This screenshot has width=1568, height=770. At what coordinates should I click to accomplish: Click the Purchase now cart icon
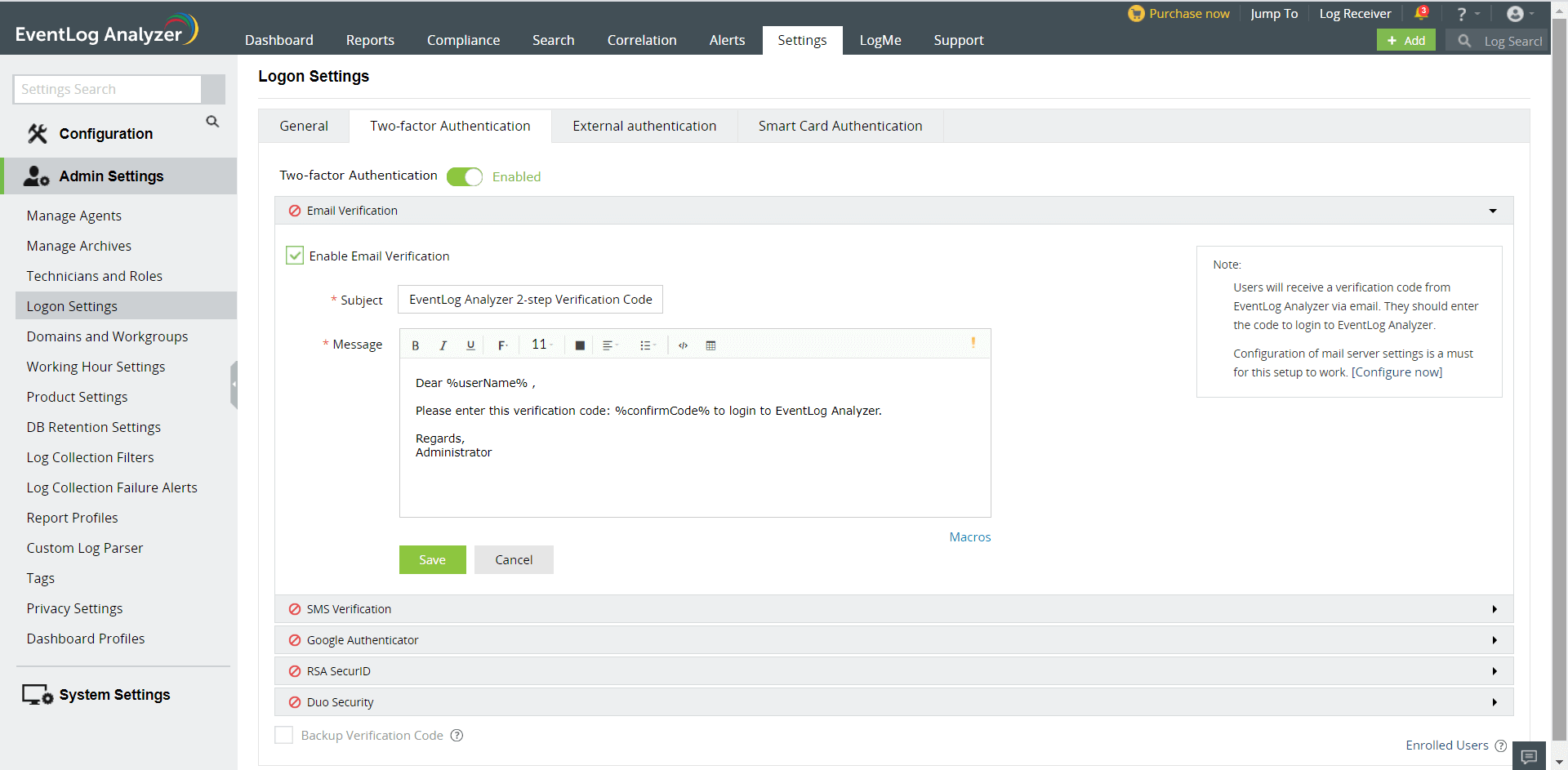pos(1136,14)
